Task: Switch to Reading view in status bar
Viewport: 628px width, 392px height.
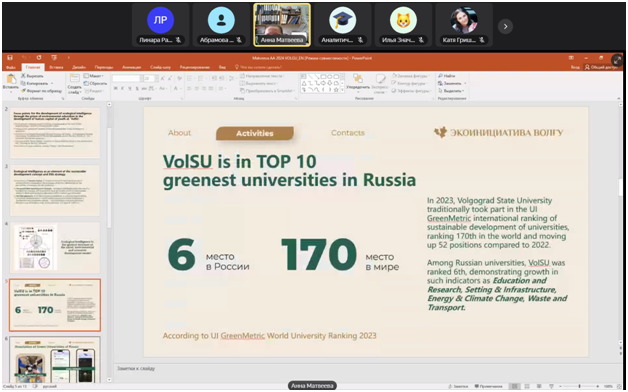Action: pos(538,386)
